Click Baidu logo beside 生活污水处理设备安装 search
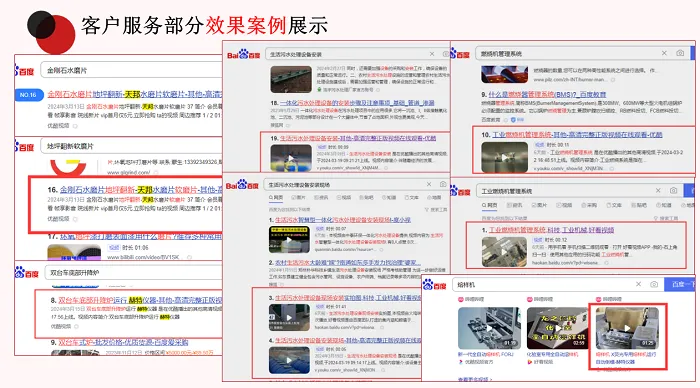700x388 pixels. pos(244,55)
